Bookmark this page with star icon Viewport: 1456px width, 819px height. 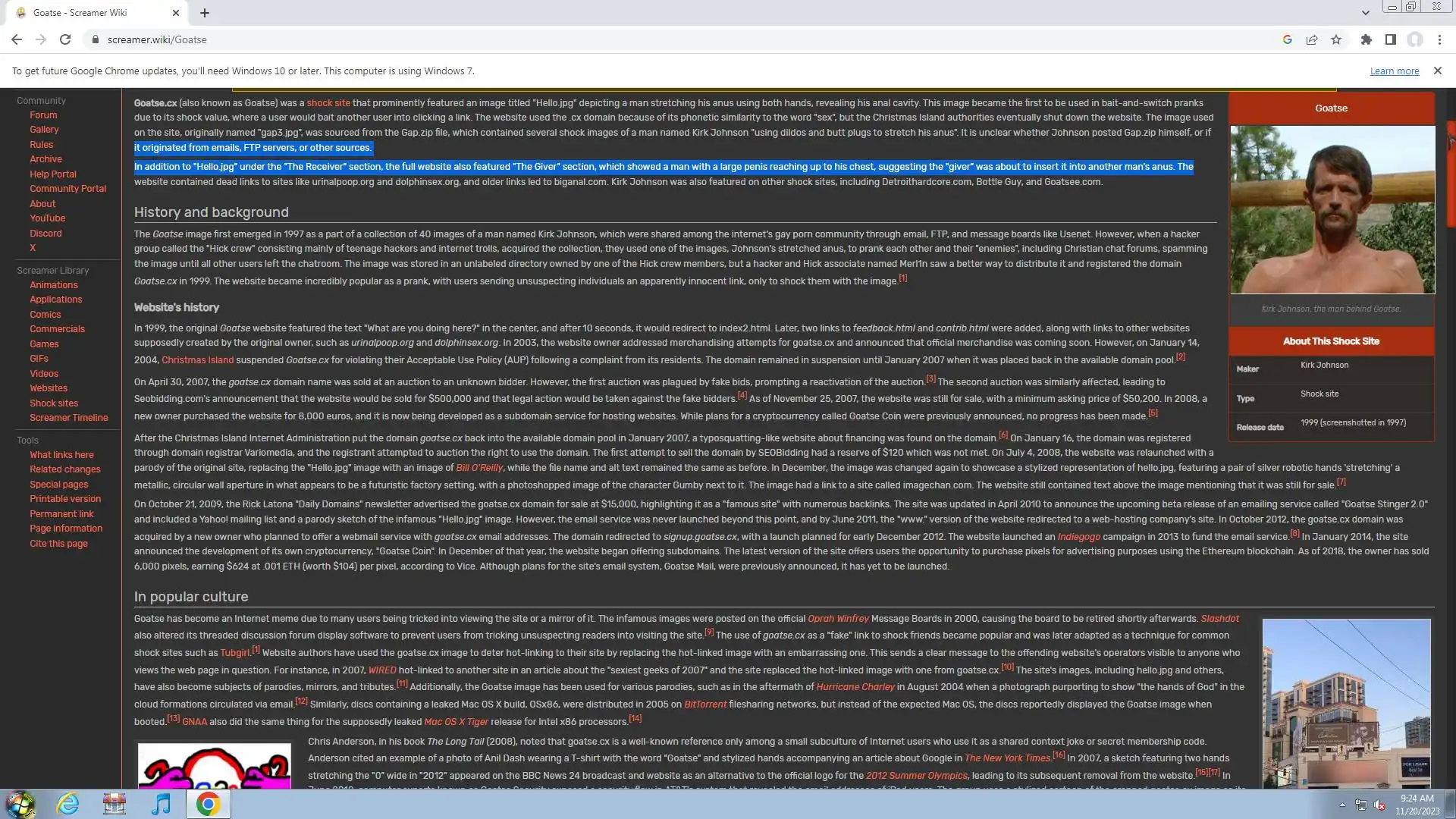click(x=1336, y=39)
